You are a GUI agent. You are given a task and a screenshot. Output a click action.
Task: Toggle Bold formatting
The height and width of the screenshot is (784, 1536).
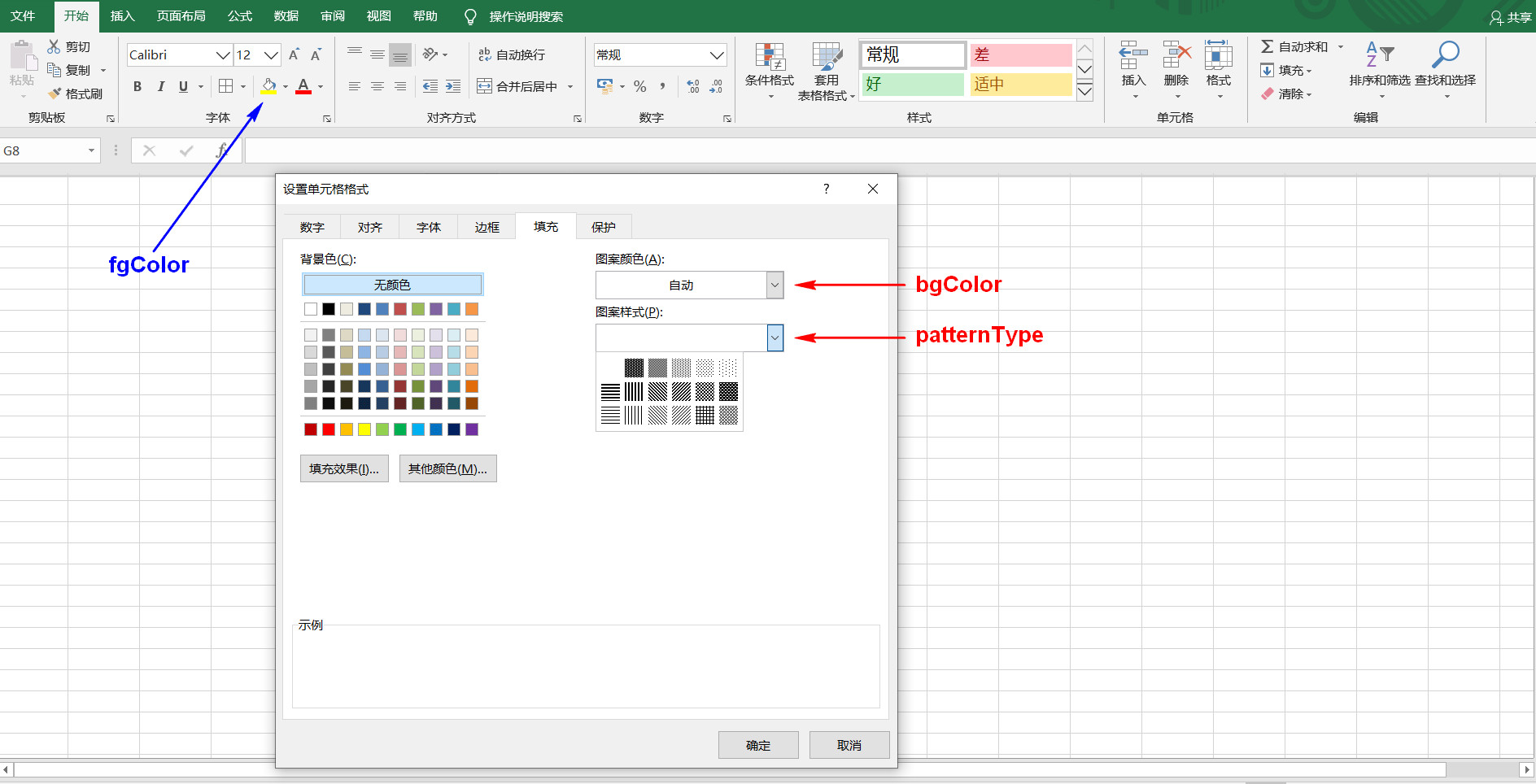[x=137, y=86]
